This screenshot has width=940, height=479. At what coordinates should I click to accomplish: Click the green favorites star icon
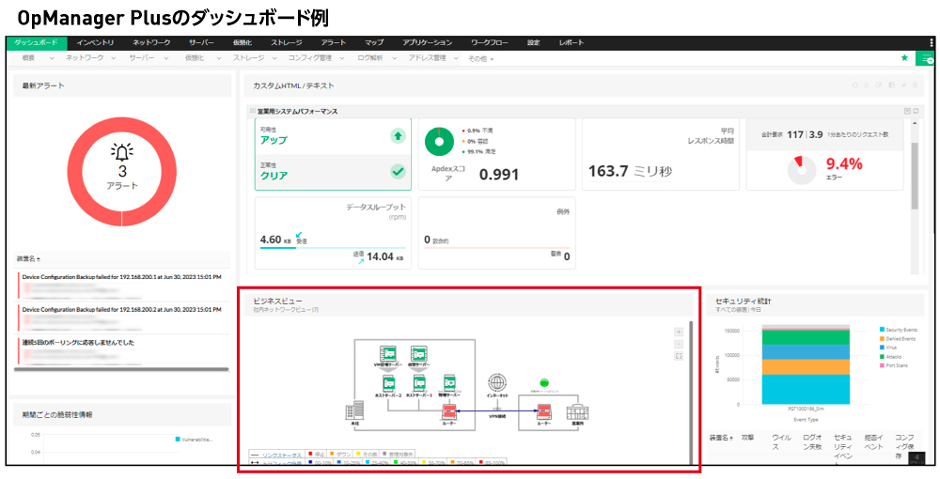904,58
